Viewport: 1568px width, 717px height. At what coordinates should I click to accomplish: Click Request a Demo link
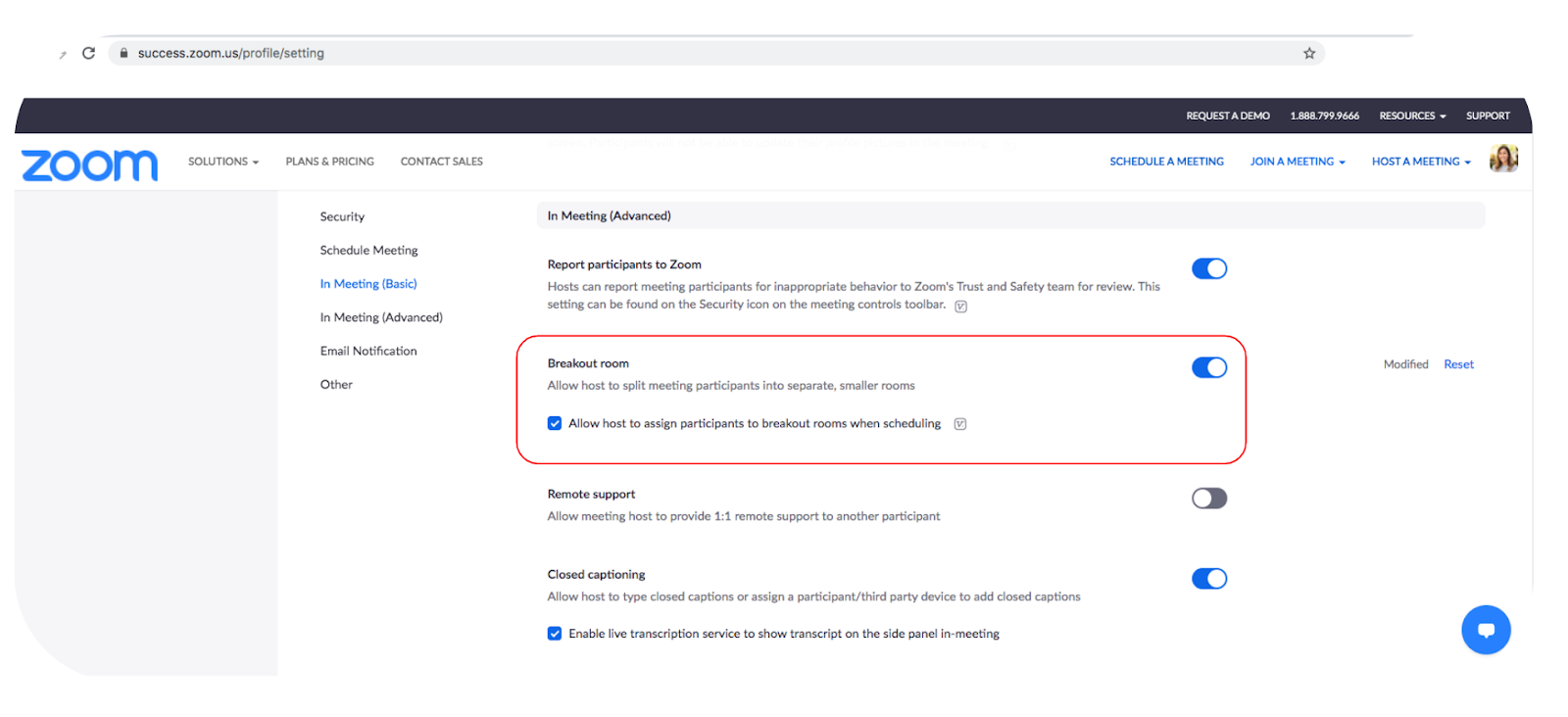(1228, 116)
